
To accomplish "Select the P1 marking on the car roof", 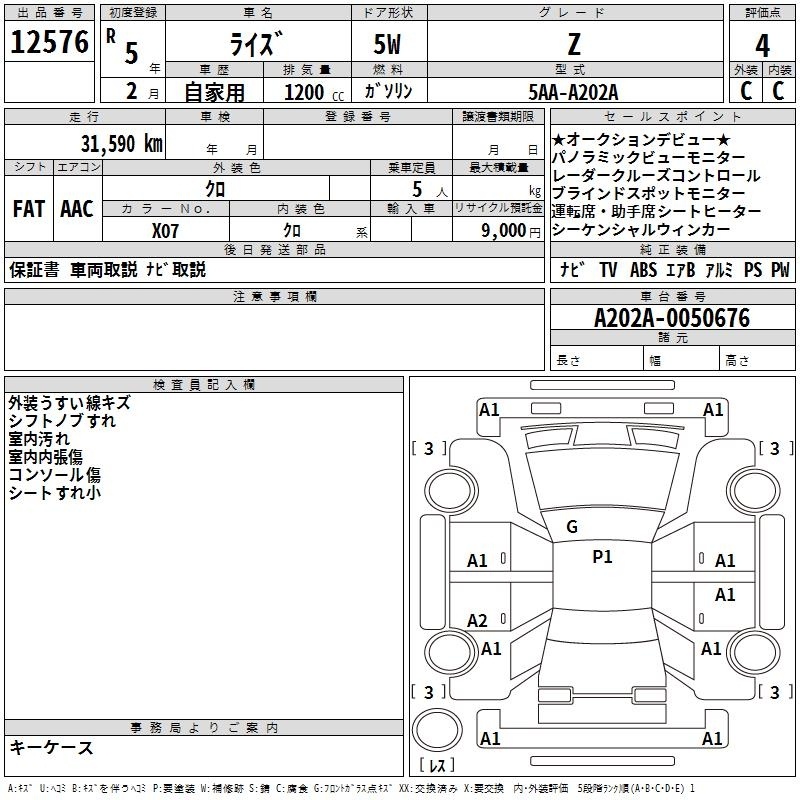I will pyautogui.click(x=602, y=557).
